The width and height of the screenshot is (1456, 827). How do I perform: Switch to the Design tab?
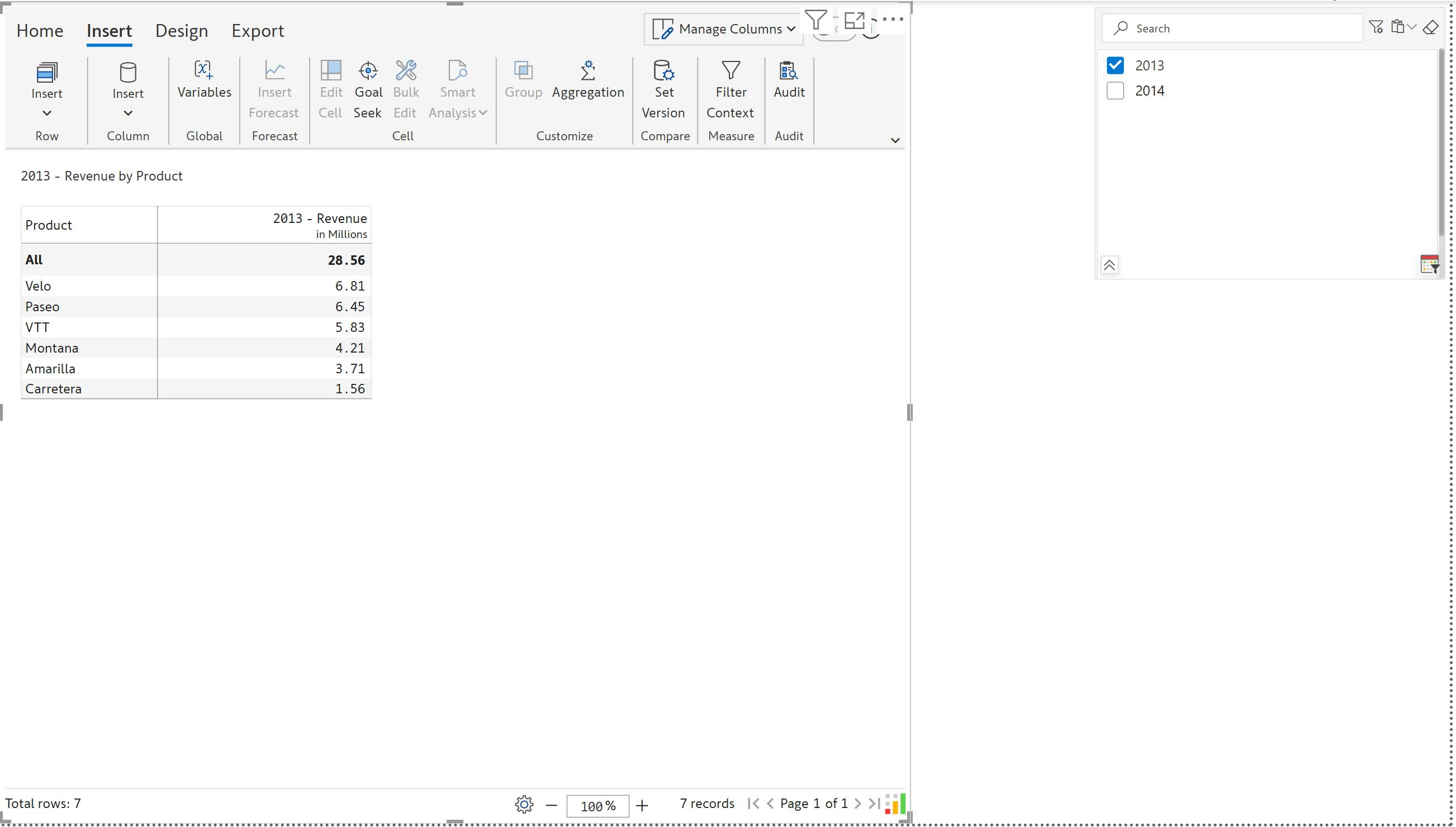[181, 31]
